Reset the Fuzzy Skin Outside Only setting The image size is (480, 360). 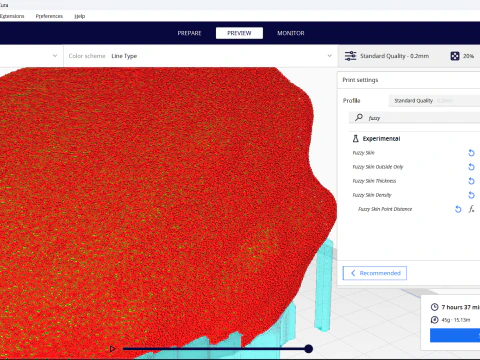(471, 167)
